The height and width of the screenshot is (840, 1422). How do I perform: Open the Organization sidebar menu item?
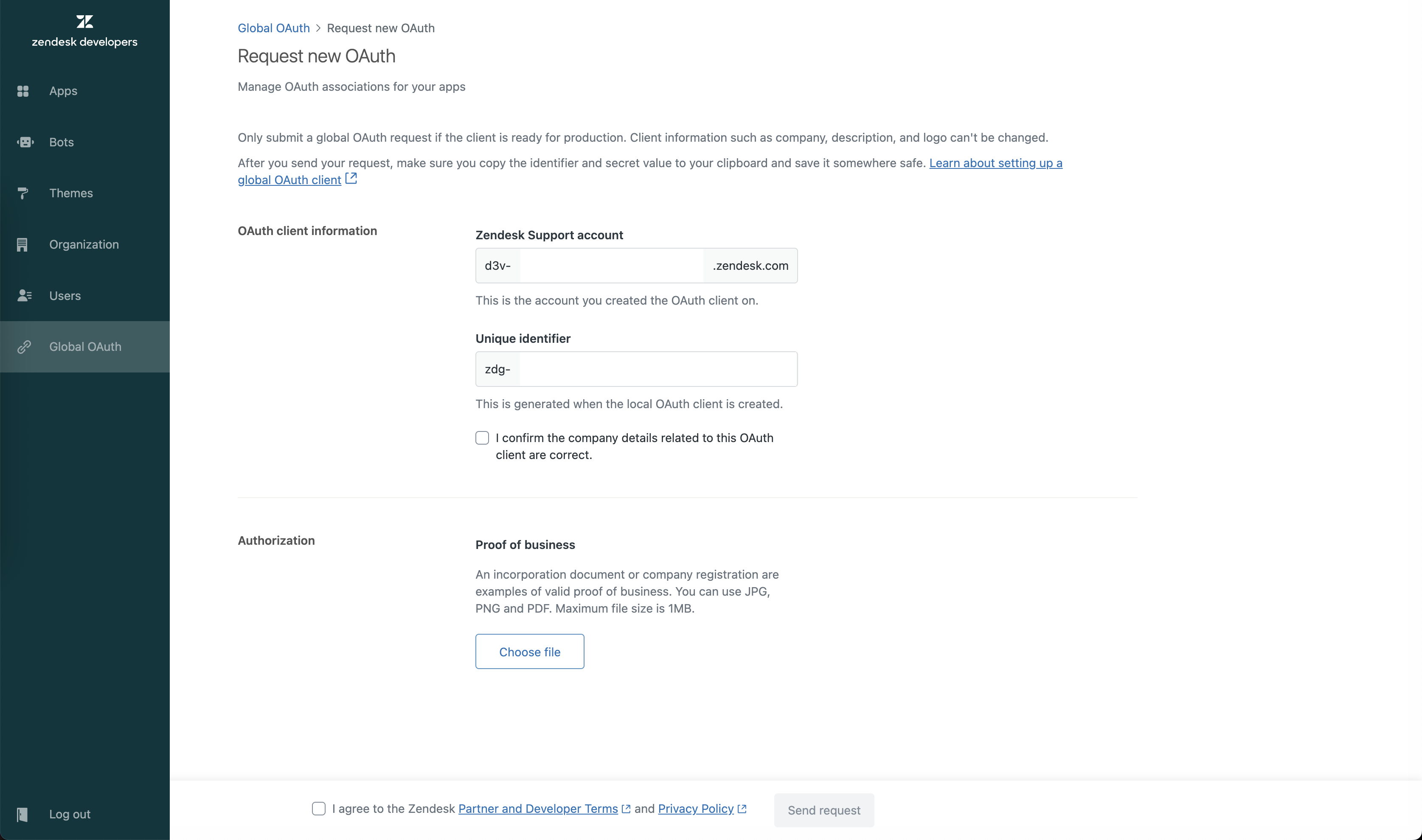click(x=84, y=244)
